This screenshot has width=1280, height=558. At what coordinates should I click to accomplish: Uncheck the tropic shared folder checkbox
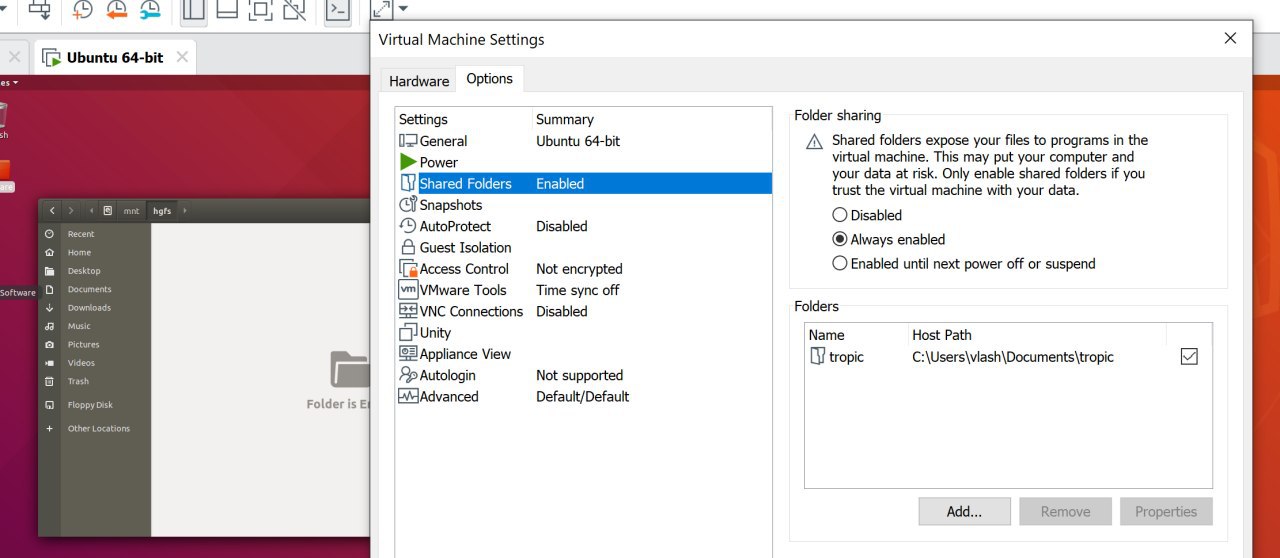tap(1189, 356)
